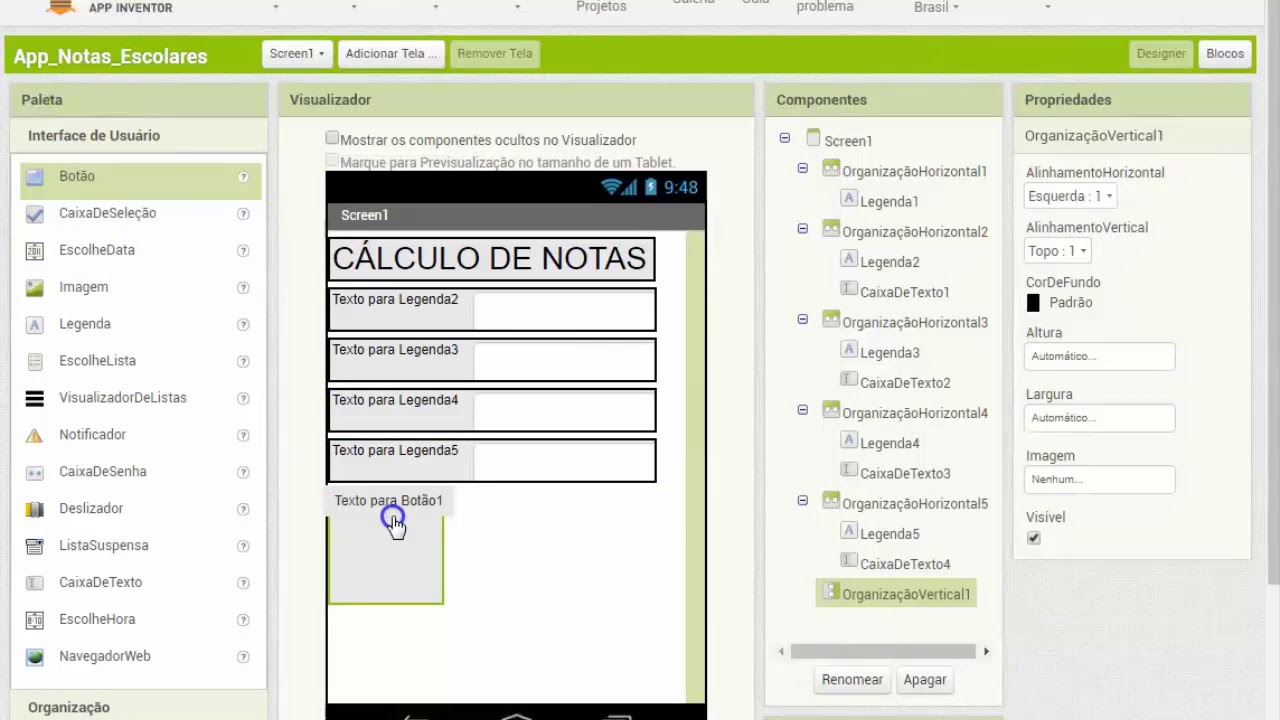
Task: Toggle tablet-size preview checkbox
Action: click(x=332, y=160)
